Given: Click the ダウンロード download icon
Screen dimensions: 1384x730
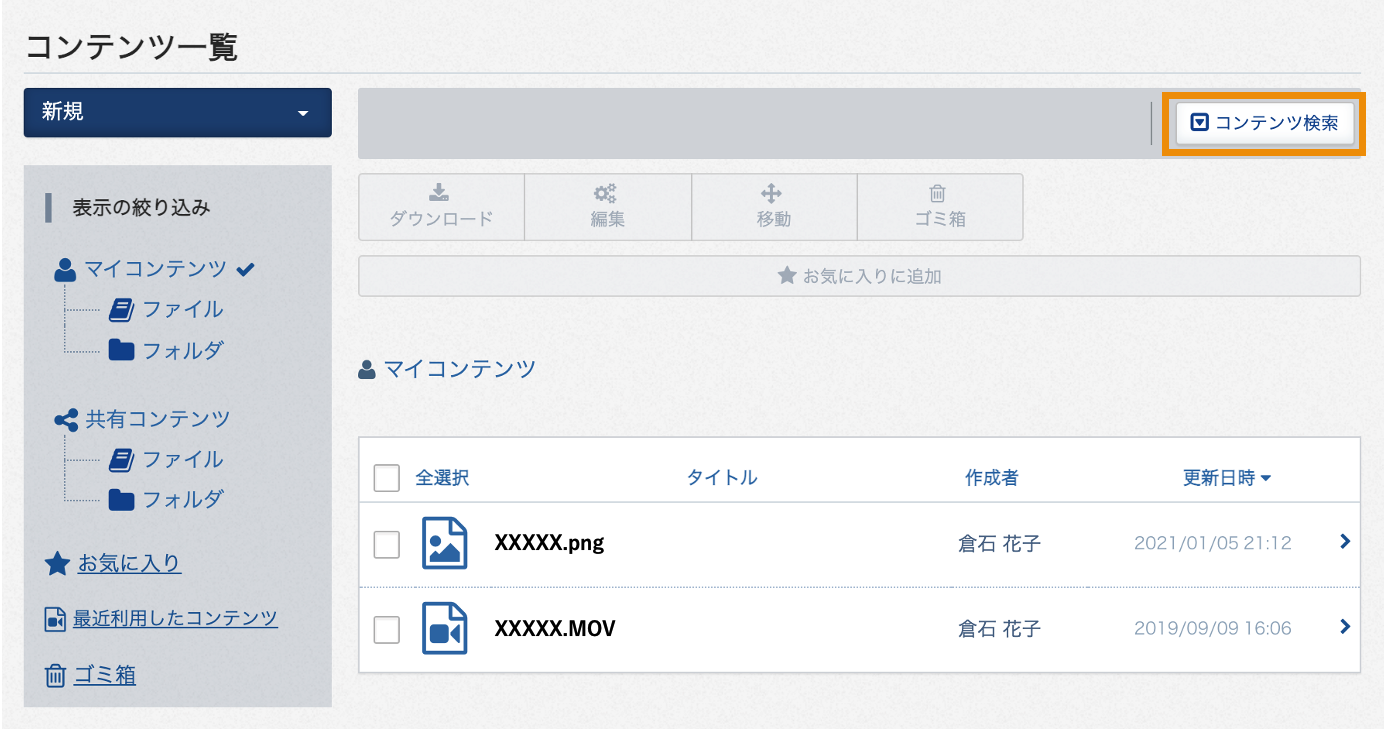Looking at the screenshot, I should (x=440, y=193).
